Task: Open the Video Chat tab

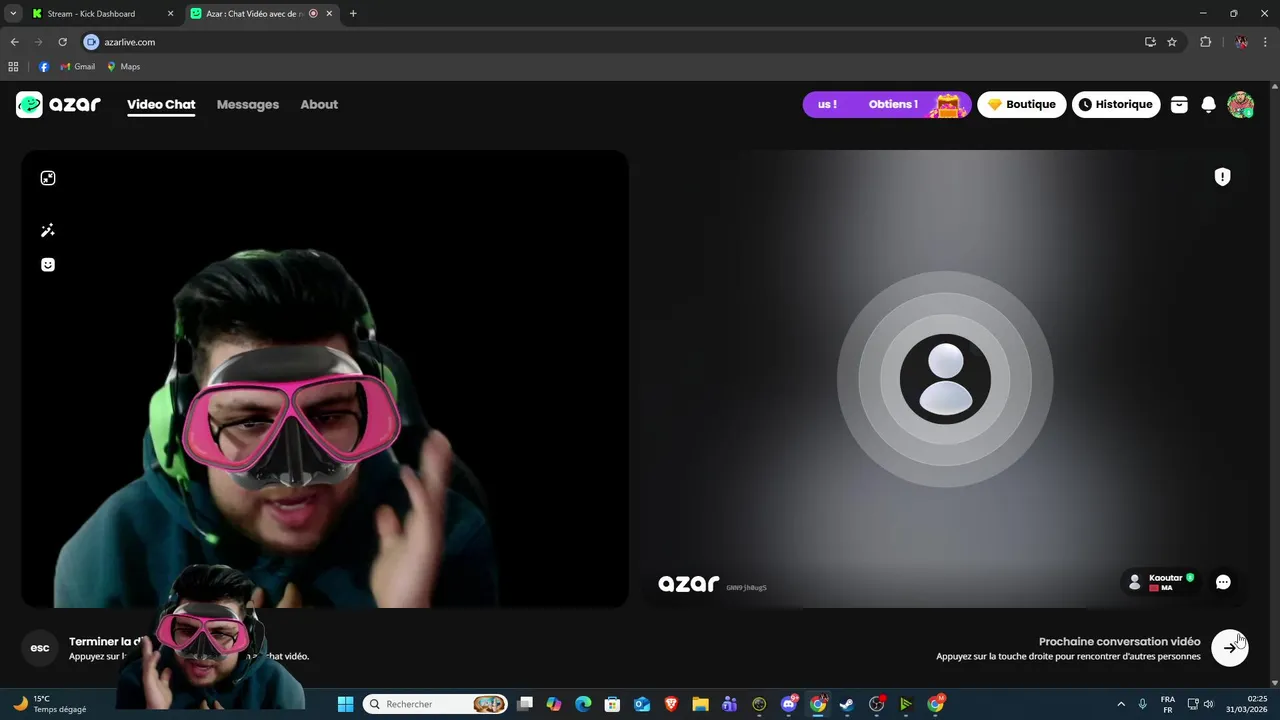Action: (161, 104)
